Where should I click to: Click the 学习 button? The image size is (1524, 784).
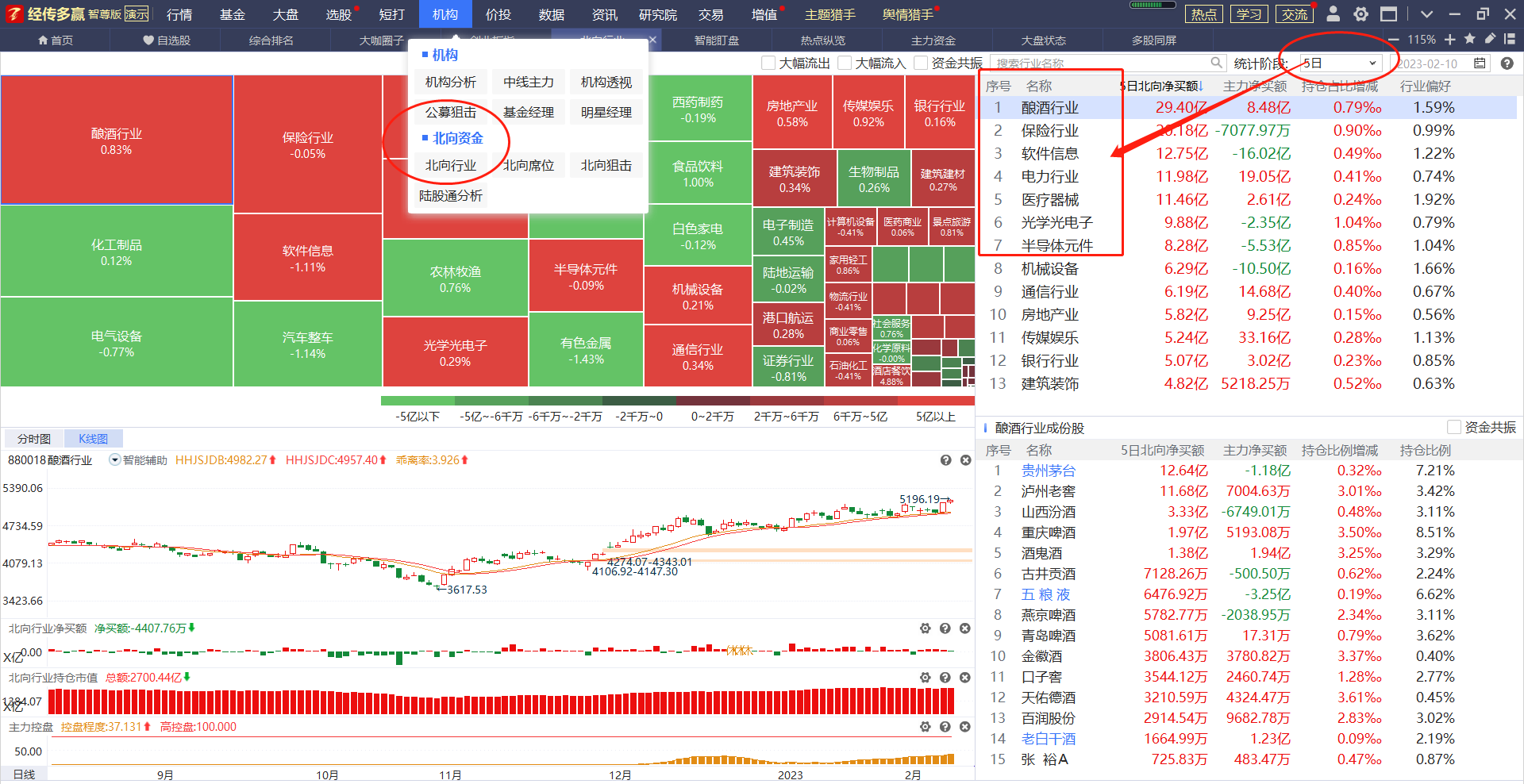click(x=1249, y=14)
